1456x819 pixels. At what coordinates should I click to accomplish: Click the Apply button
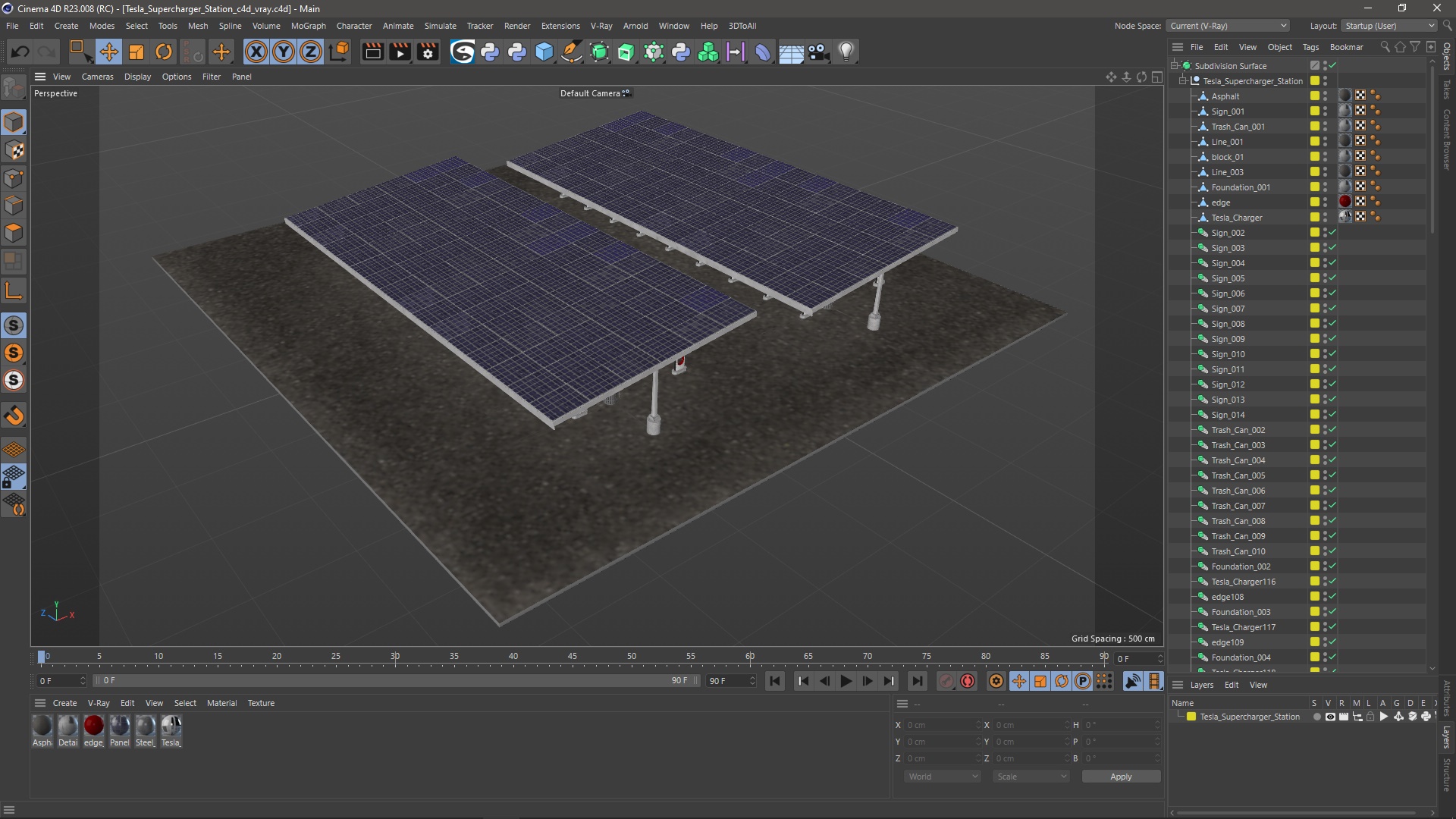pos(1121,777)
